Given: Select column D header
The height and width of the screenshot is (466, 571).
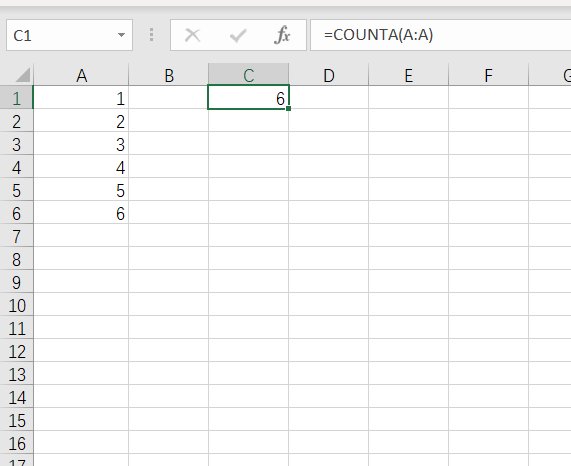Looking at the screenshot, I should [329, 75].
